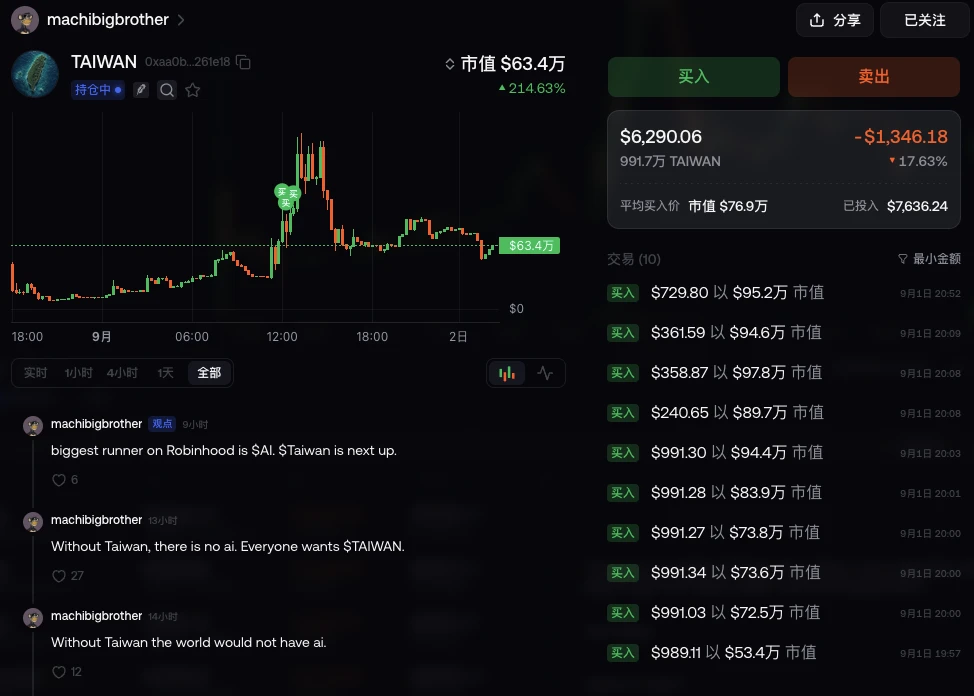Click the 991.7万 TAIWAN holdings text

coord(670,162)
